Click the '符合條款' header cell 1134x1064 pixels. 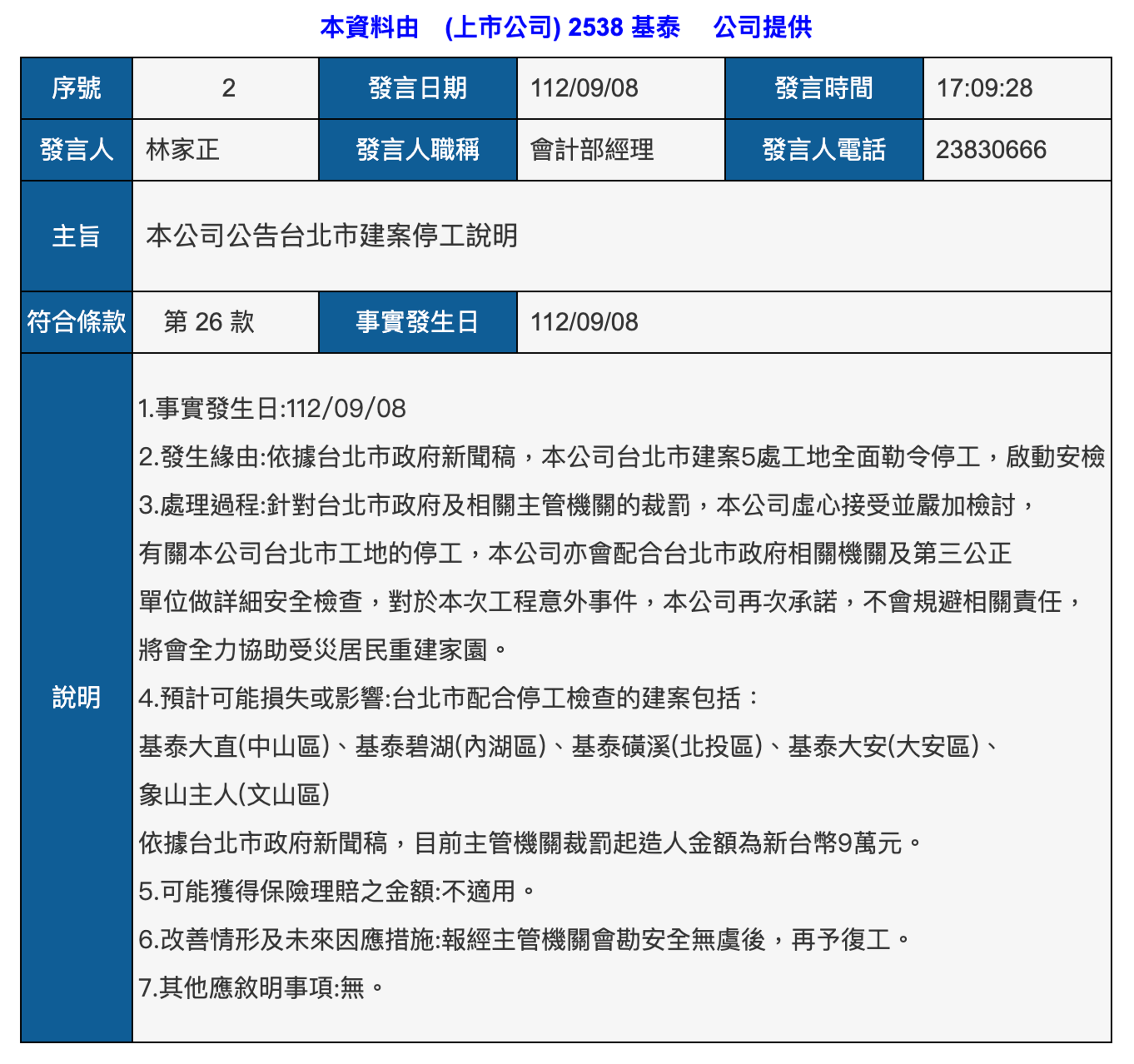[77, 322]
